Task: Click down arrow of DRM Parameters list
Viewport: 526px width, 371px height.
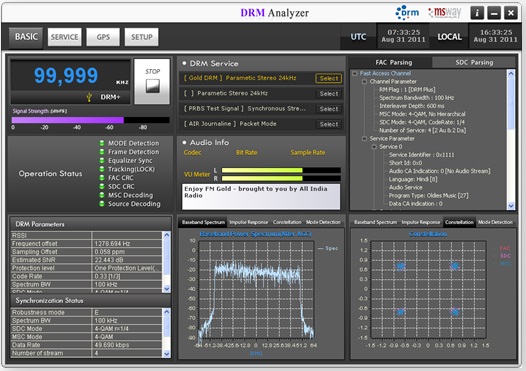Action: coord(166,288)
